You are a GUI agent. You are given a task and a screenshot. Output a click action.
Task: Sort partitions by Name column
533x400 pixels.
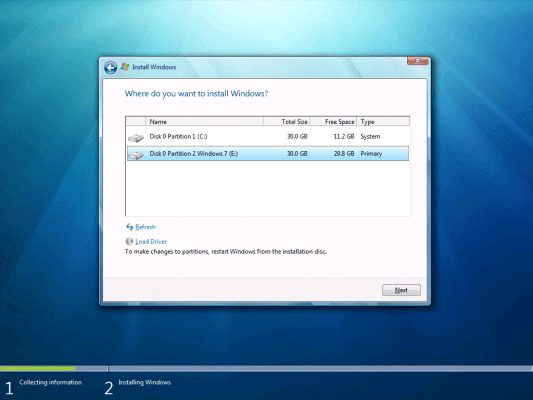[x=204, y=121]
